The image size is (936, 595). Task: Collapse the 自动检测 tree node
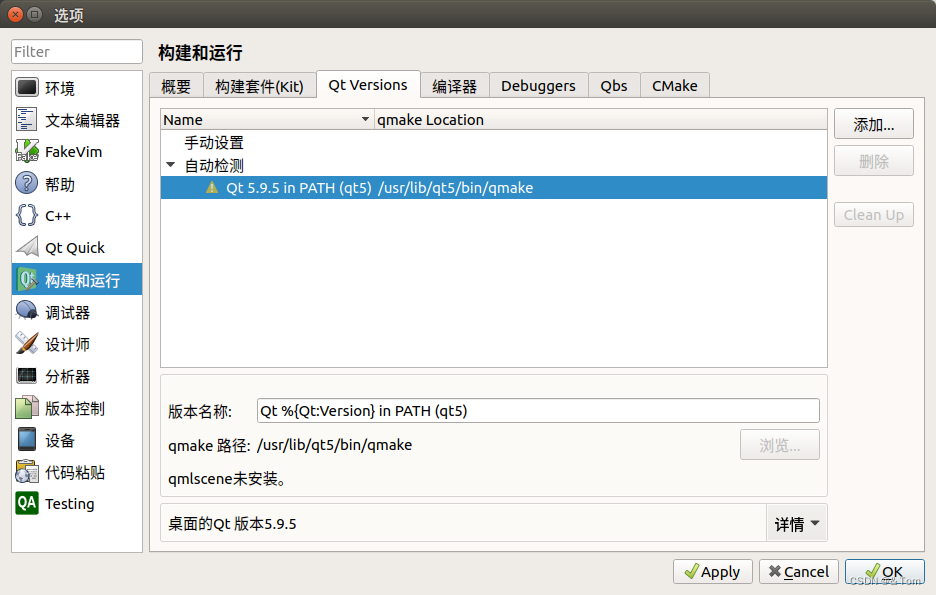coord(171,165)
